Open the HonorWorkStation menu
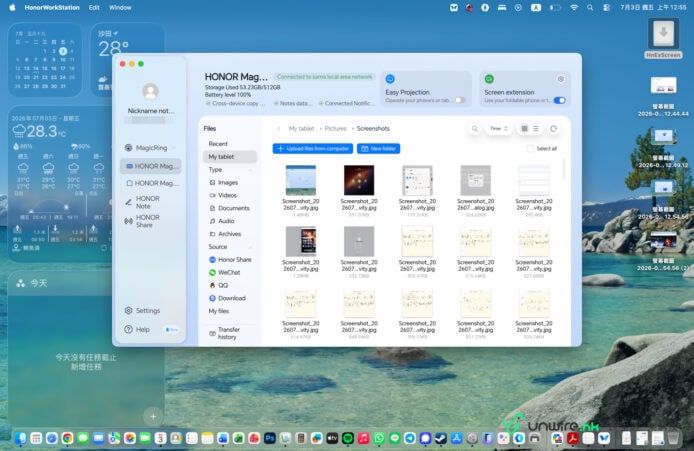The height and width of the screenshot is (451, 694). coord(52,8)
